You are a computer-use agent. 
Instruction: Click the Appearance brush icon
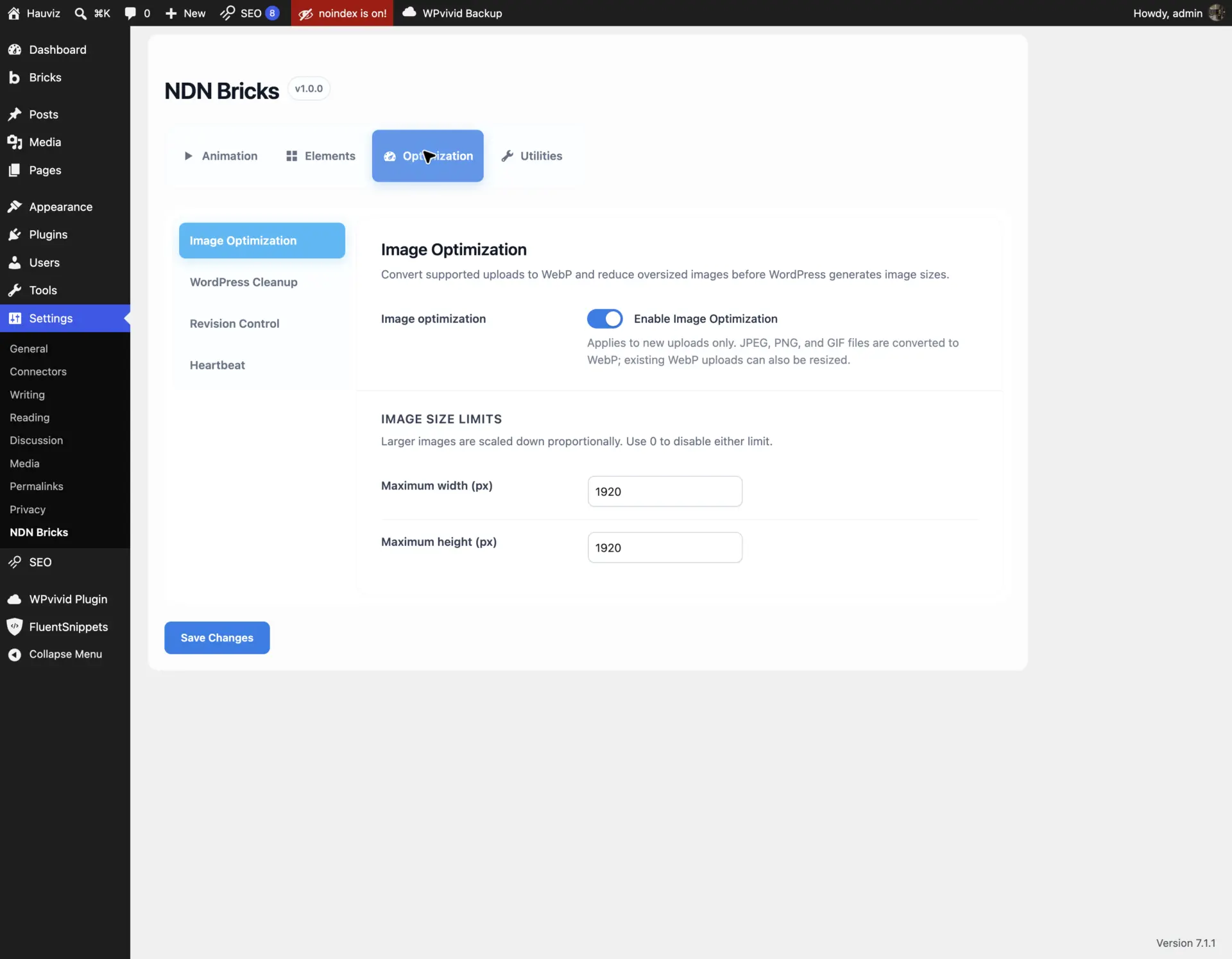(15, 207)
